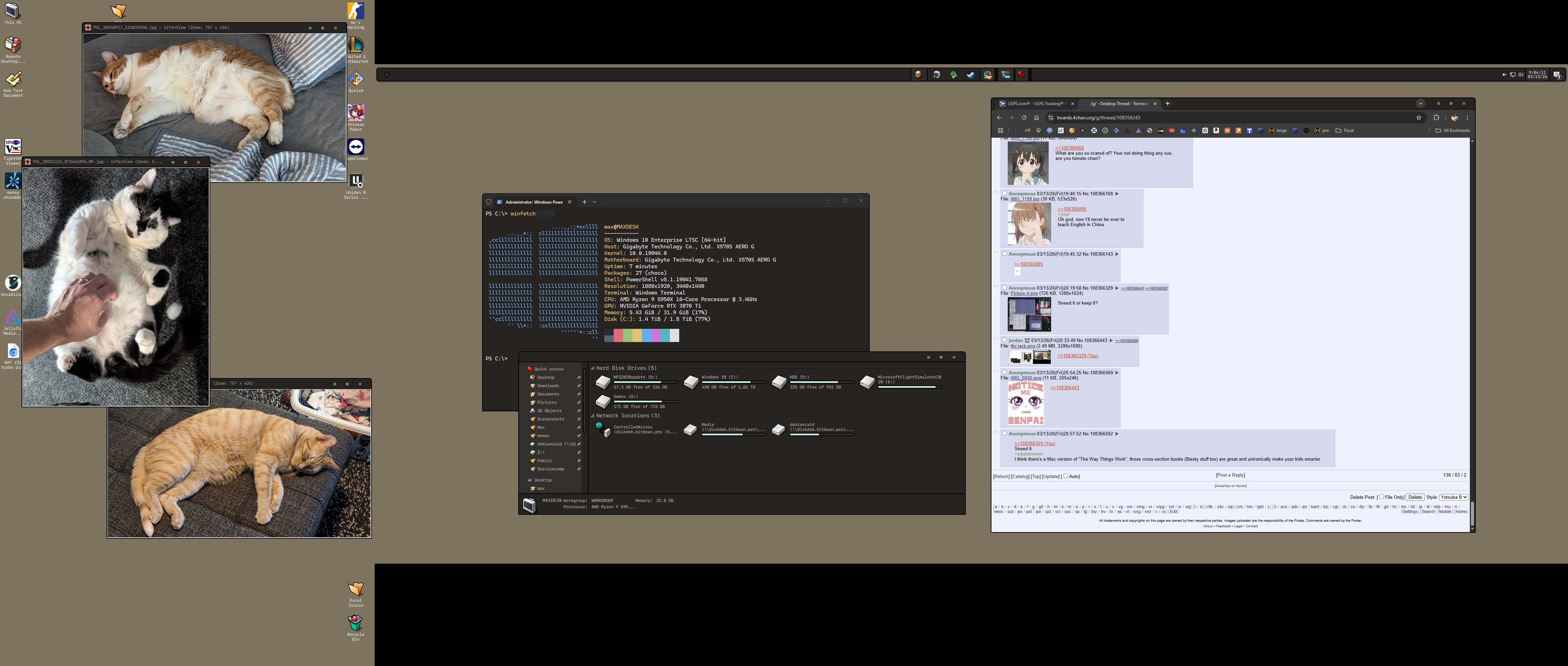Select Downloads in Quick access
This screenshot has width=1568, height=666.
(548, 385)
